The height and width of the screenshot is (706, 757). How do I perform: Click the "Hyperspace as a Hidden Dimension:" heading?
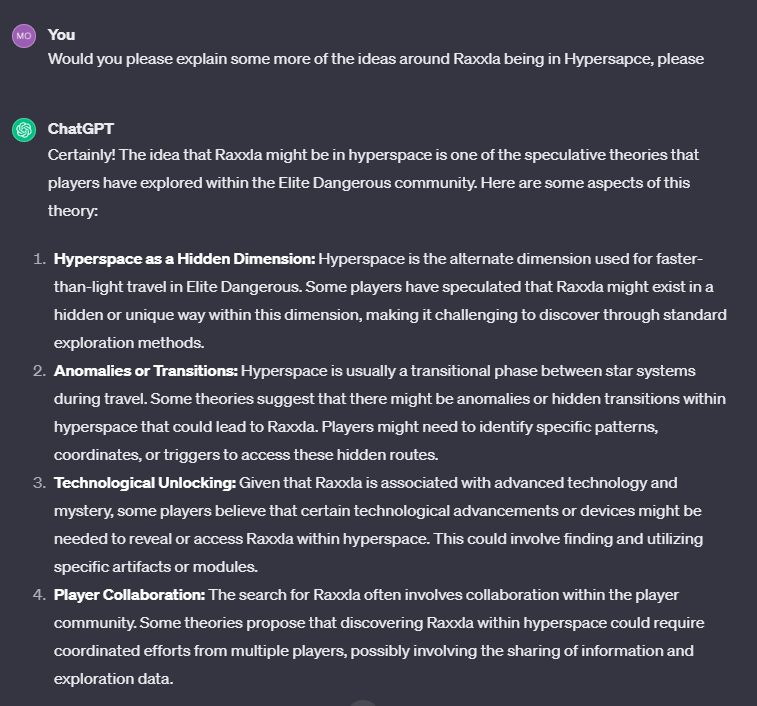click(184, 259)
